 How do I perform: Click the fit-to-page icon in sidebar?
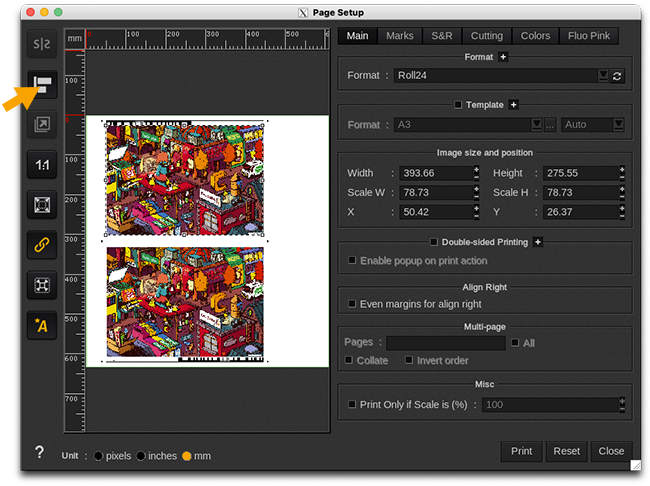point(42,205)
